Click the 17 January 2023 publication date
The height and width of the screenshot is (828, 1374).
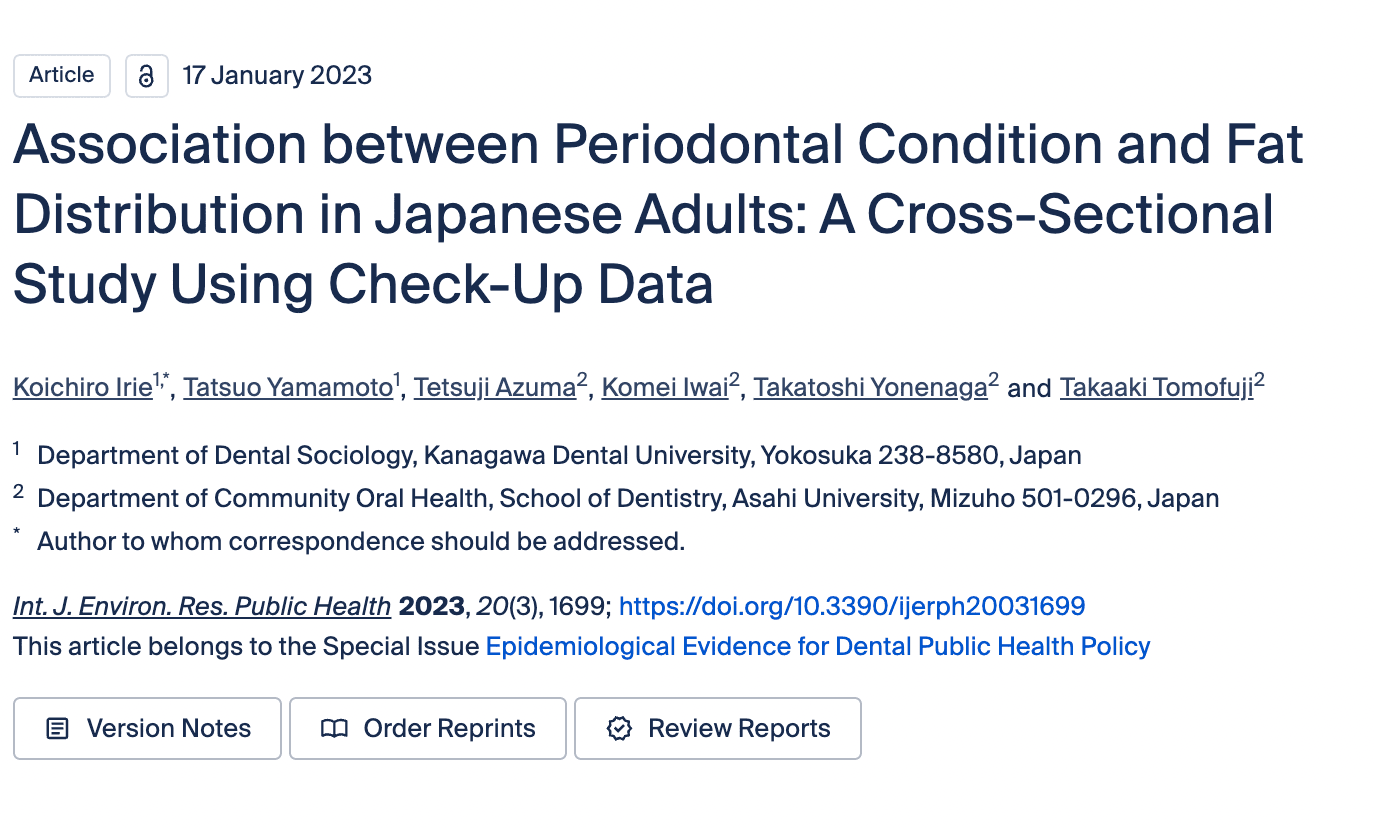click(277, 76)
